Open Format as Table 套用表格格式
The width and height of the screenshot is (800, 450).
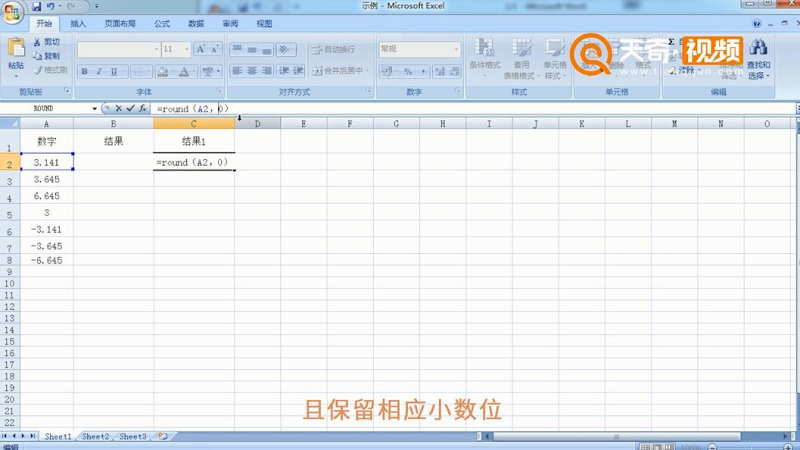520,58
